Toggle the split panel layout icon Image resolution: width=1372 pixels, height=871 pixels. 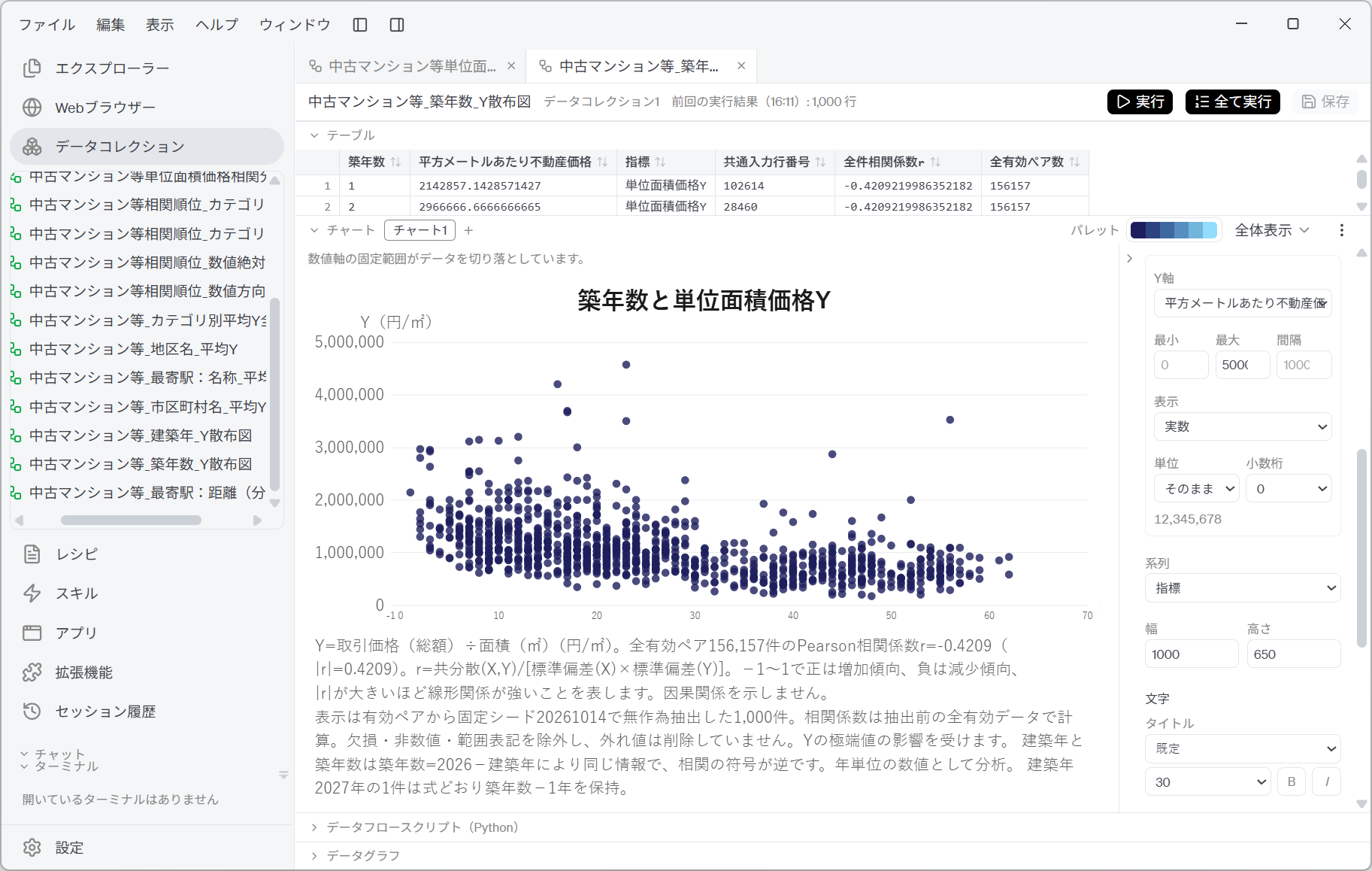(x=397, y=25)
